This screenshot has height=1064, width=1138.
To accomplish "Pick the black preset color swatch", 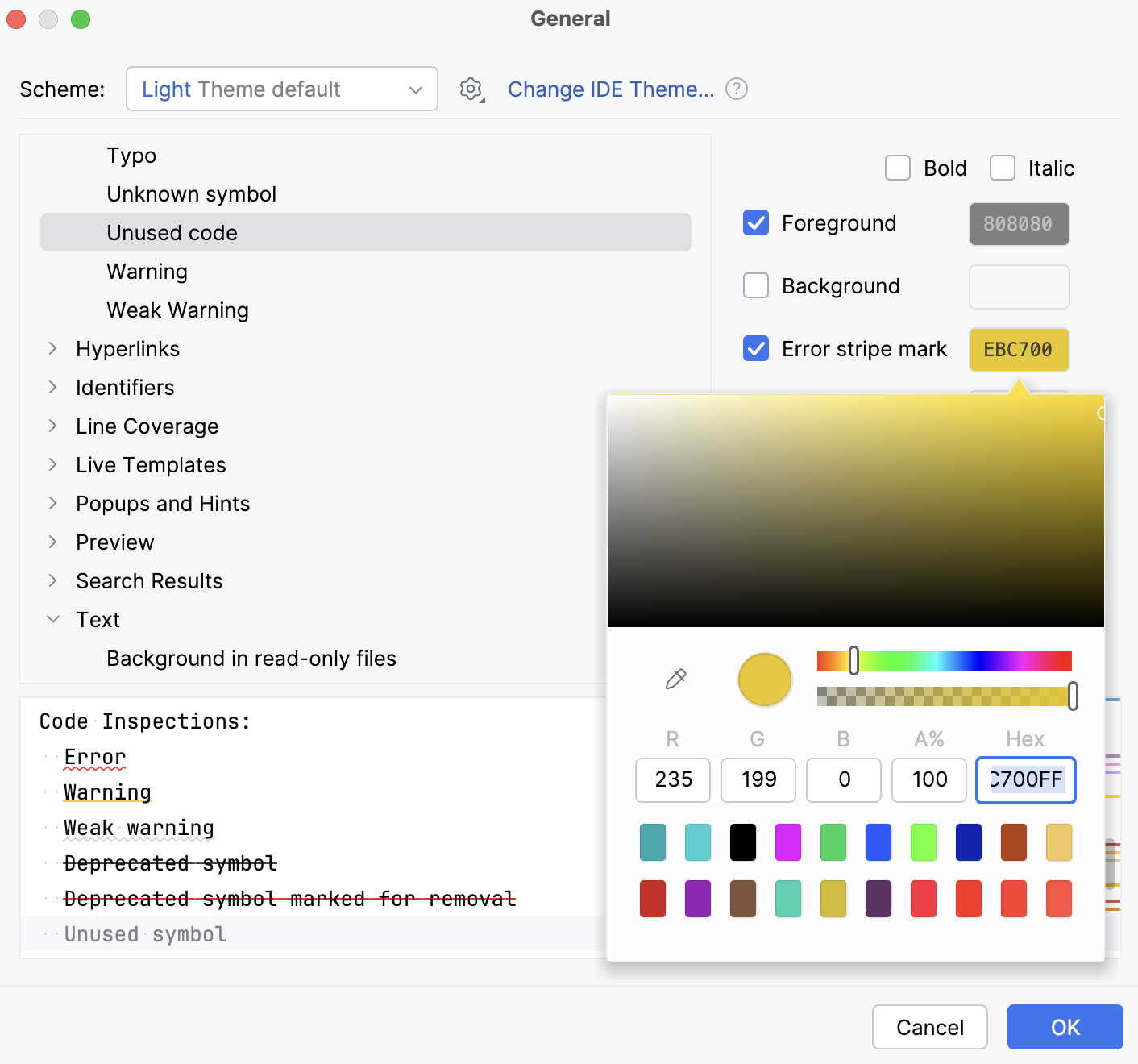I will [742, 842].
